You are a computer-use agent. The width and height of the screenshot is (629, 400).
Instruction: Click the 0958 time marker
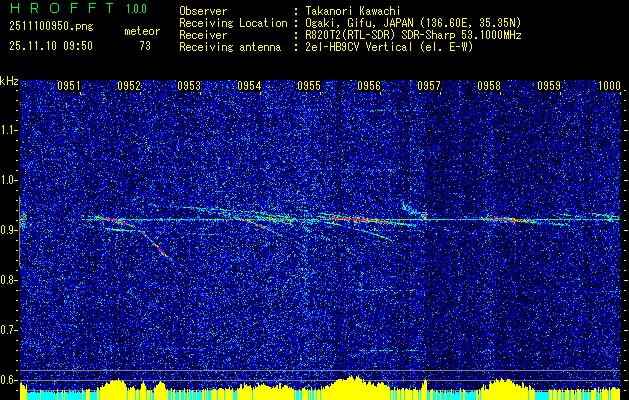click(489, 85)
